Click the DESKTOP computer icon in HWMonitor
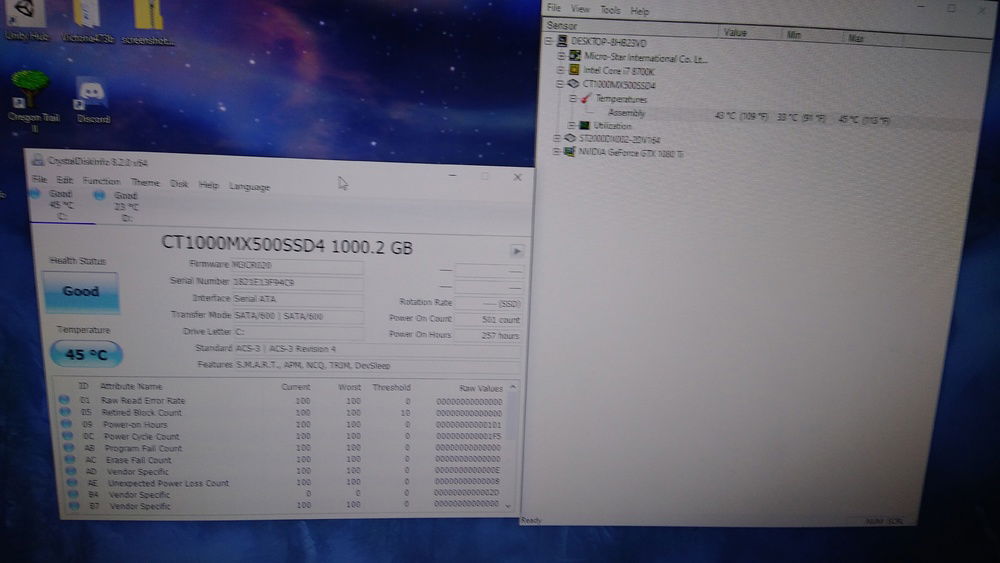The image size is (1000, 563). pos(562,41)
